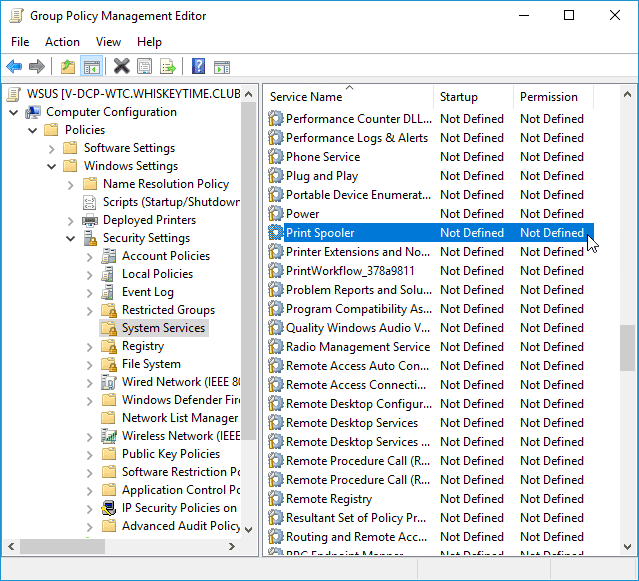Open the Help menu
This screenshot has width=639, height=581.
(149, 42)
